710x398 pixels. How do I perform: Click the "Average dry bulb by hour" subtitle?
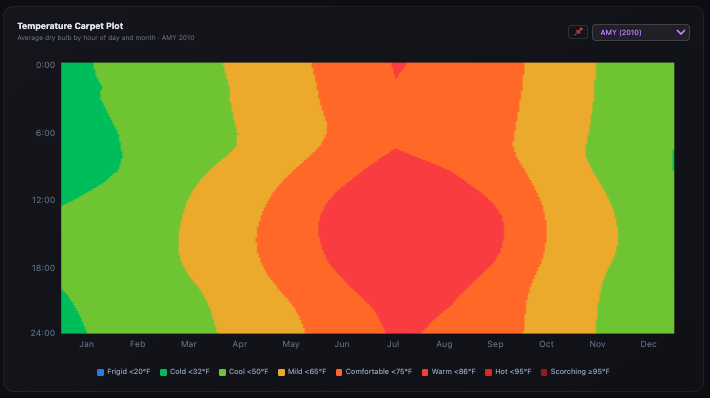106,38
